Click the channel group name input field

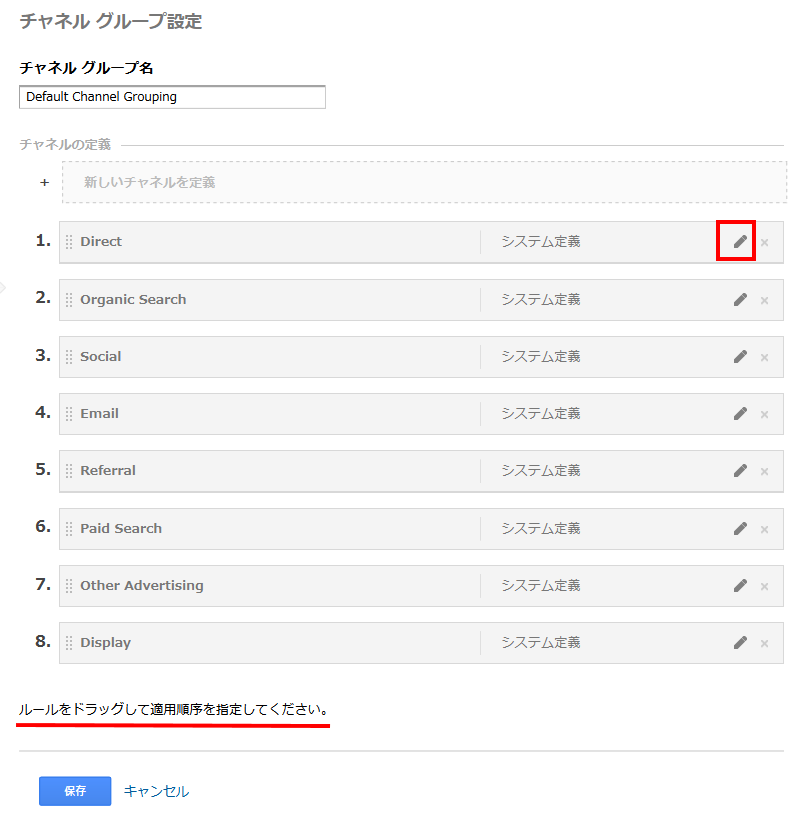tap(172, 97)
